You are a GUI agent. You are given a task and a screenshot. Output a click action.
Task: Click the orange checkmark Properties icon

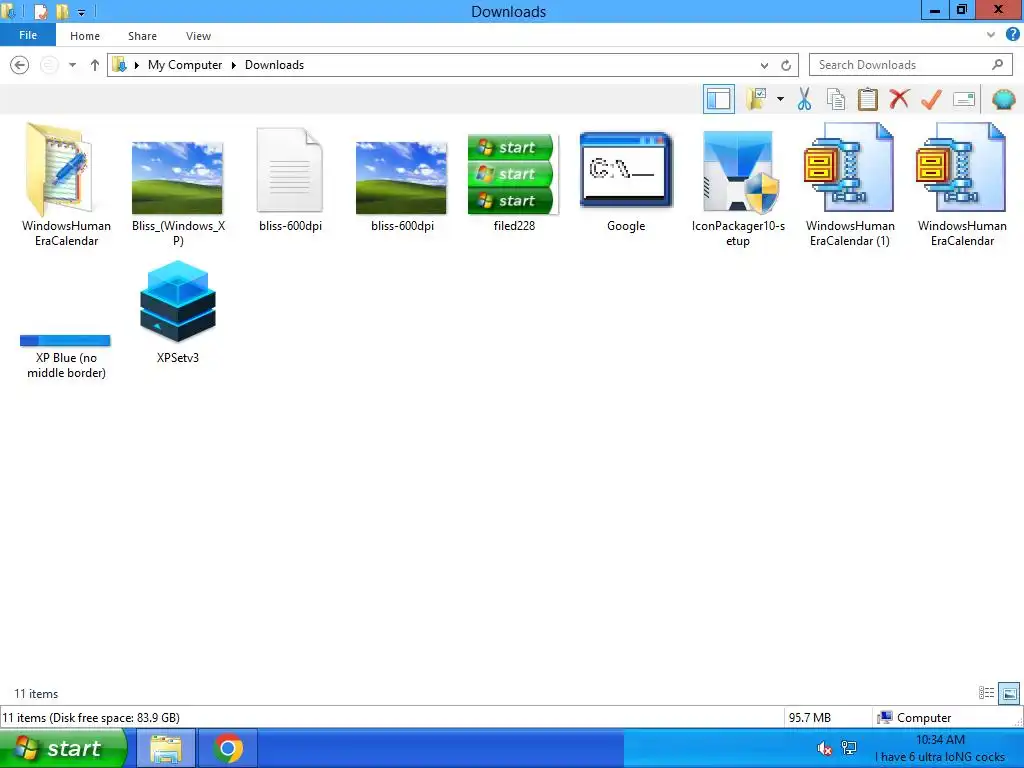931,99
